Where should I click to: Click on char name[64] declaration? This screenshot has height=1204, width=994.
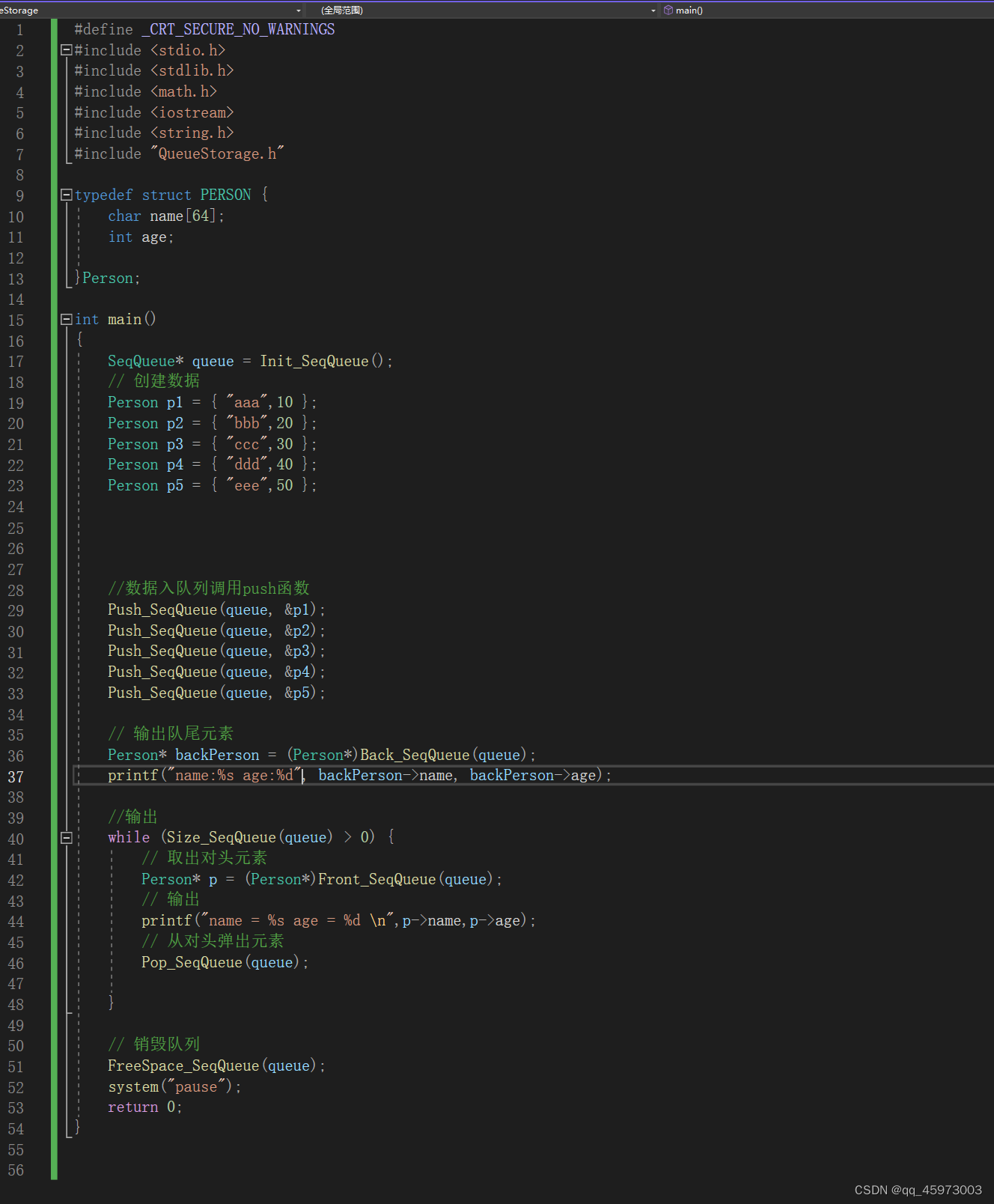coord(166,216)
